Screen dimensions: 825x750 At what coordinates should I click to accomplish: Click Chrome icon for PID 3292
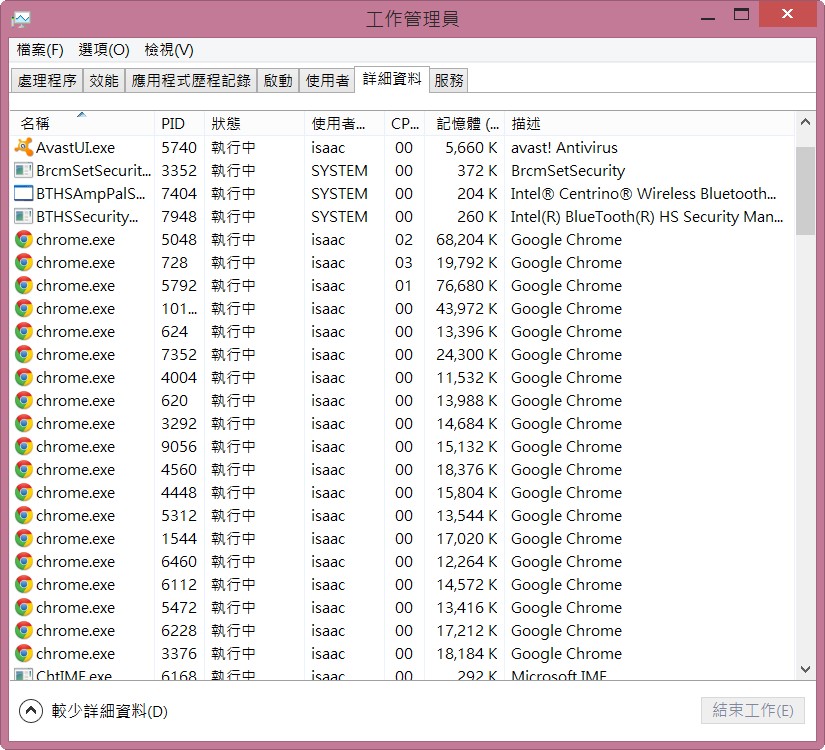[x=24, y=424]
